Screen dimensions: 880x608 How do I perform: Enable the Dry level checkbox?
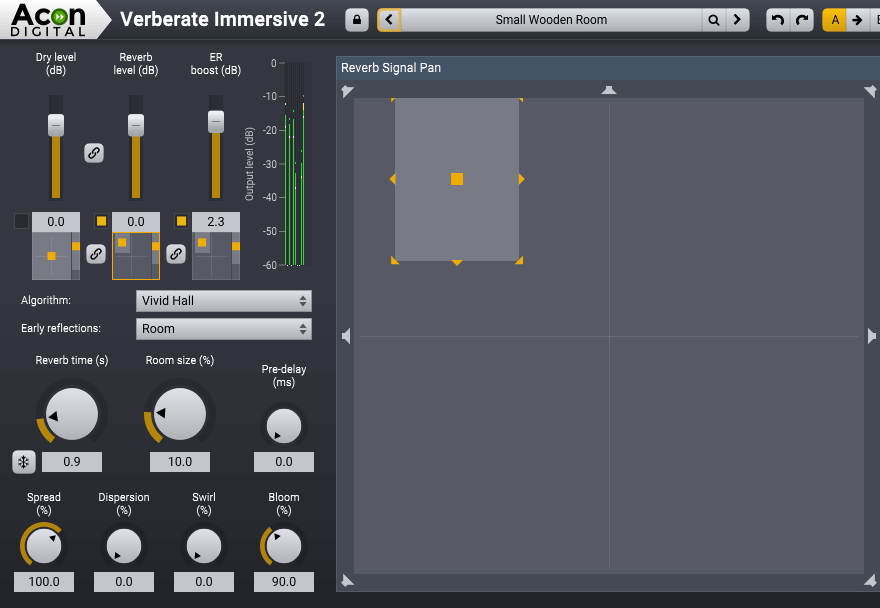click(21, 221)
